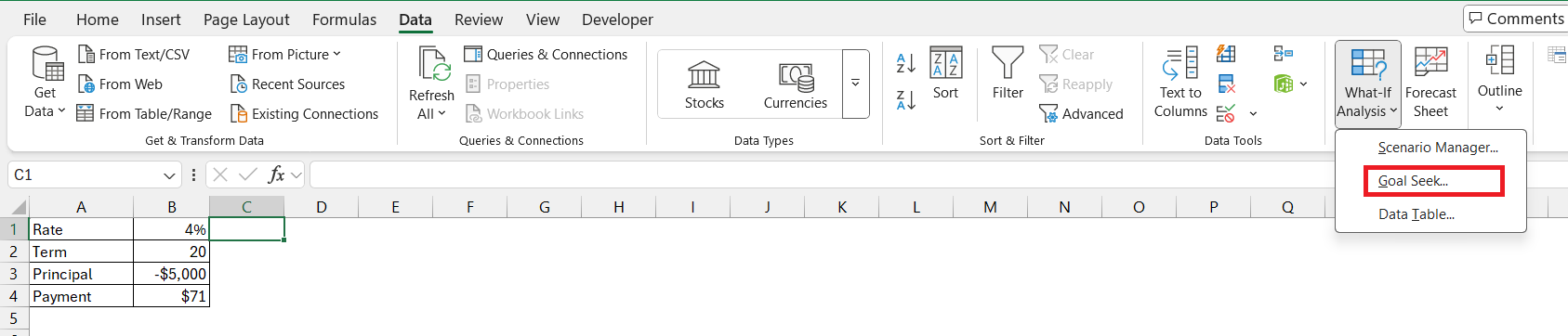Select cell containing Term
The height and width of the screenshot is (336, 1568).
(81, 252)
